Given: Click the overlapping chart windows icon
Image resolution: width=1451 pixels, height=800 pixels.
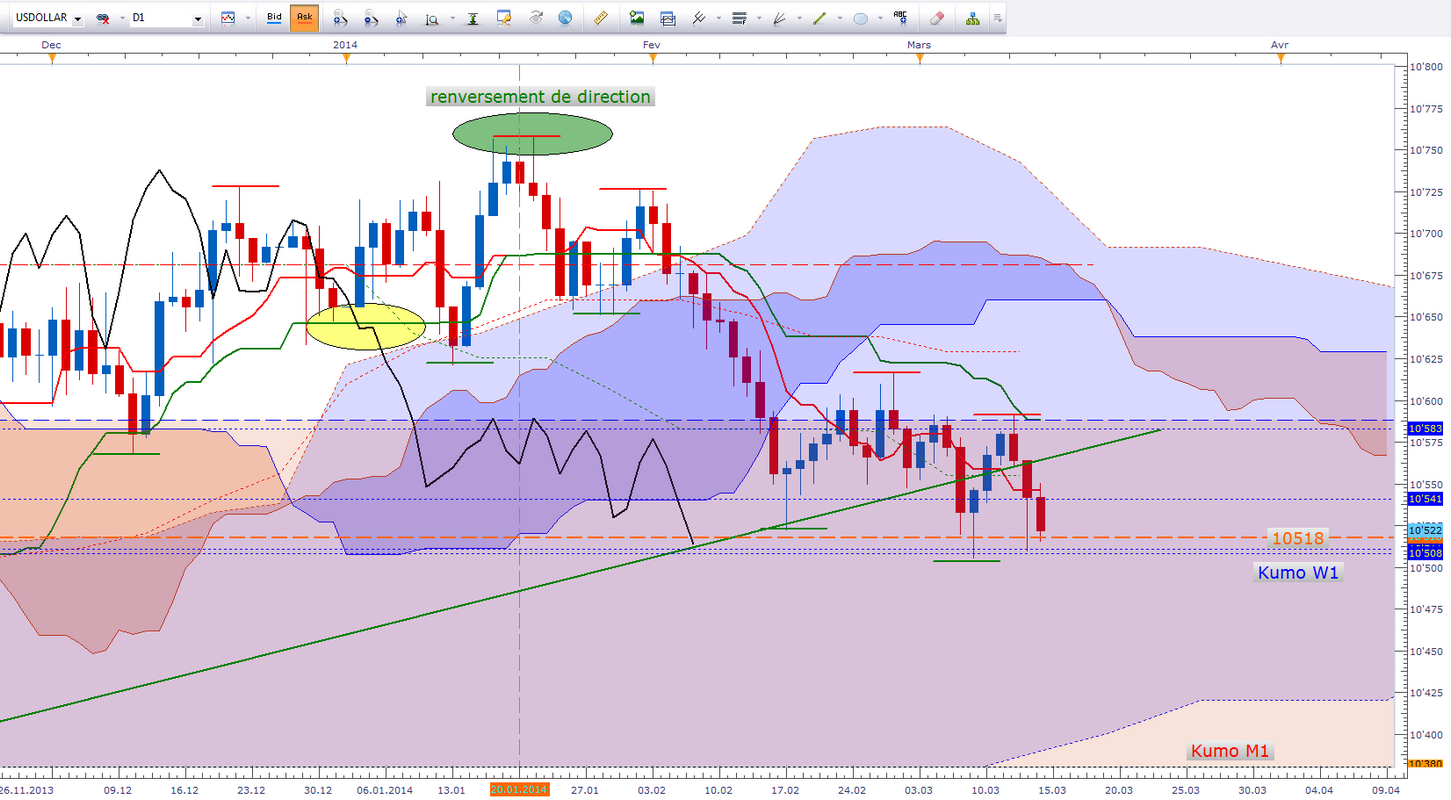Looking at the screenshot, I should pos(668,18).
